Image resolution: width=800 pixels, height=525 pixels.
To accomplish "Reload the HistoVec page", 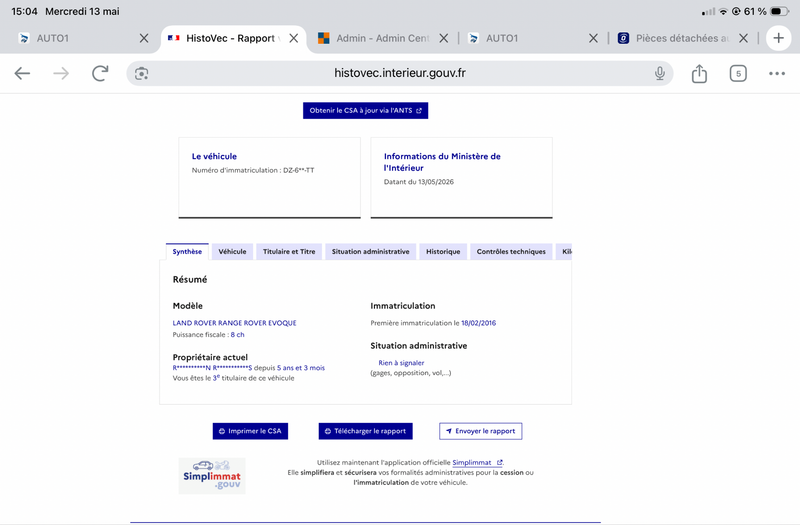I will [100, 73].
